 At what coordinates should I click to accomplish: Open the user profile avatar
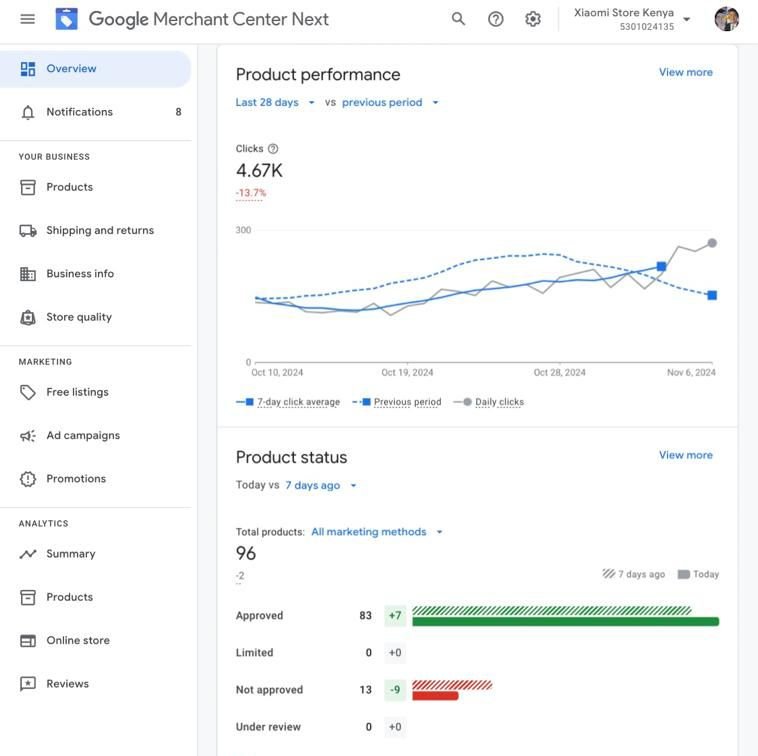[727, 19]
